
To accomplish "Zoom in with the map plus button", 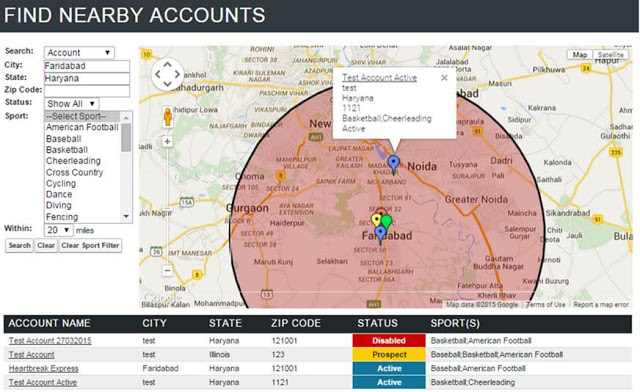I will (x=167, y=142).
